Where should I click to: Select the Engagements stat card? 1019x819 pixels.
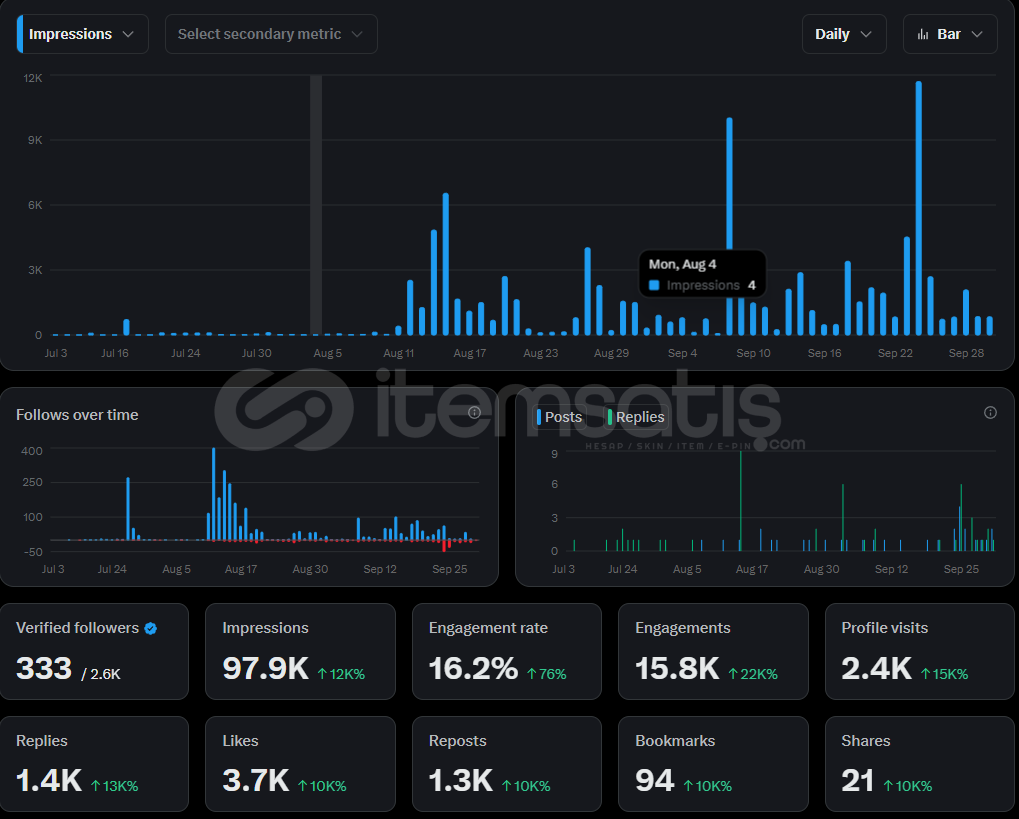click(712, 651)
